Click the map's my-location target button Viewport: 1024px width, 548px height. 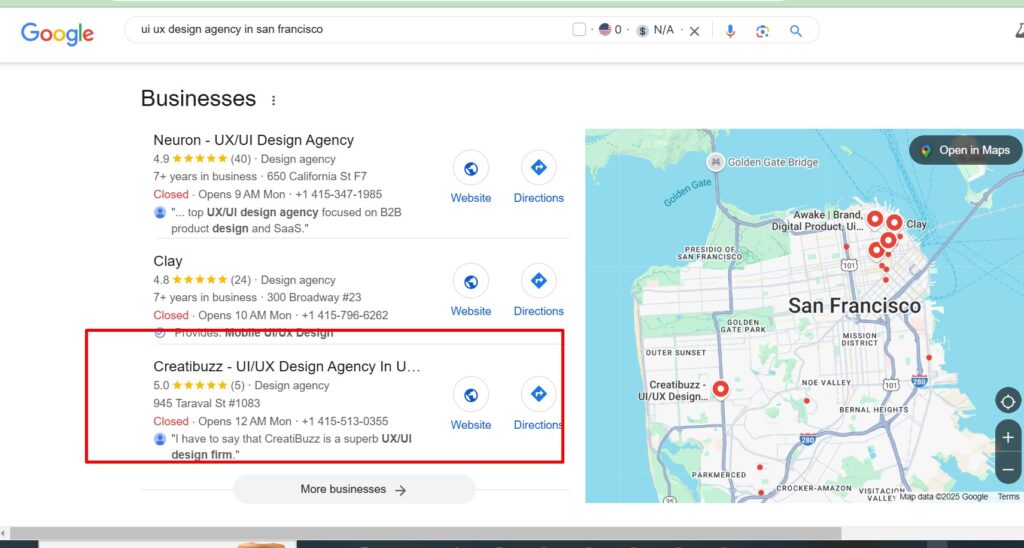(1008, 401)
